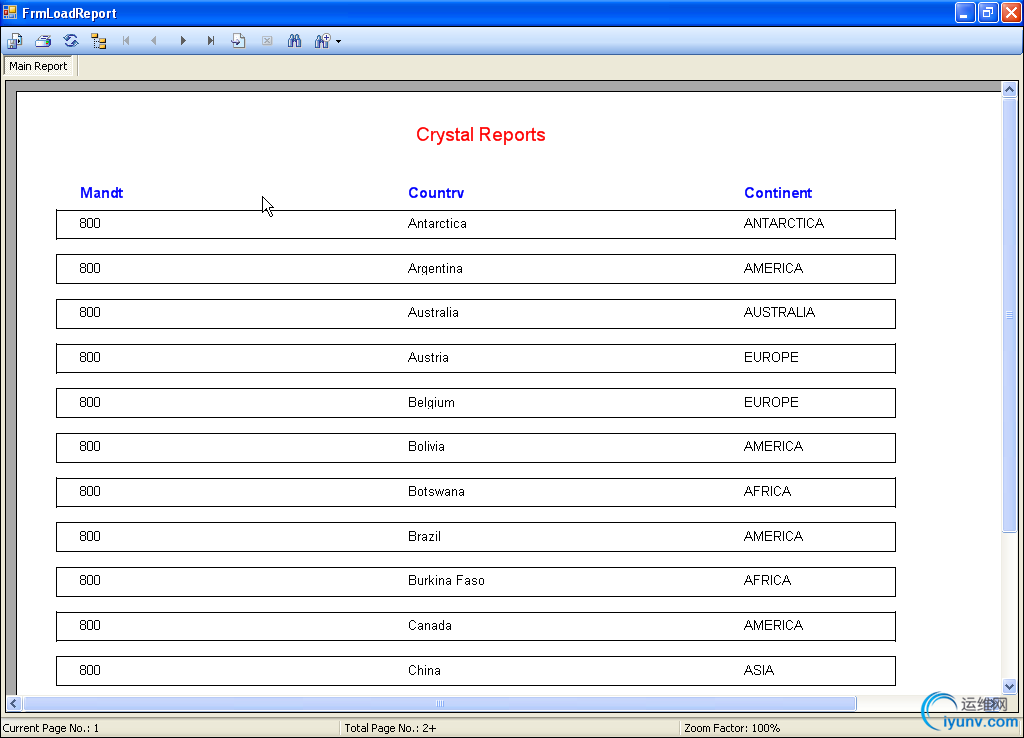Click the Belgium country cell
The height and width of the screenshot is (738, 1024).
431,402
